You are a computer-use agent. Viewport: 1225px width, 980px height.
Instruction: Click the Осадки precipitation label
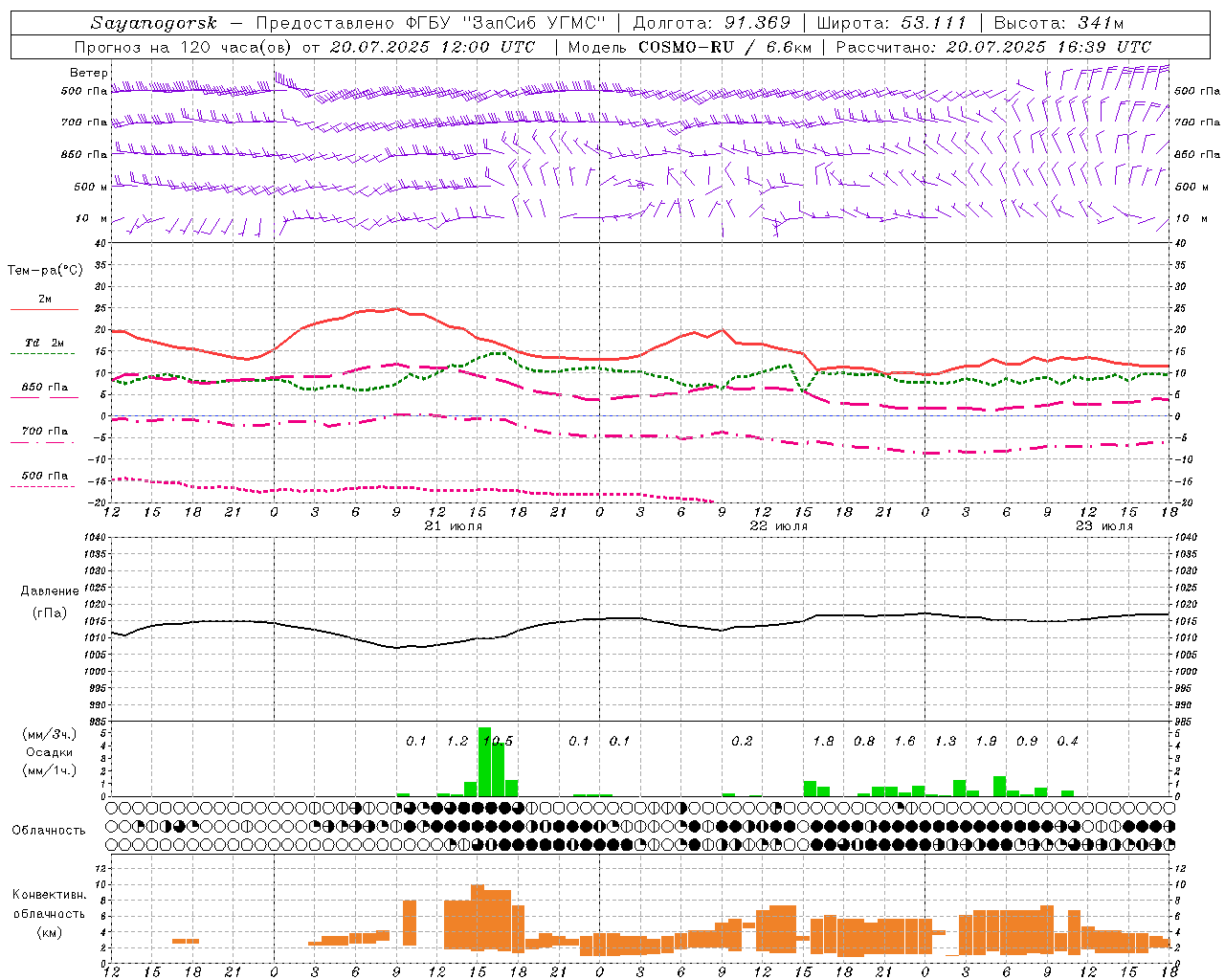tap(49, 752)
